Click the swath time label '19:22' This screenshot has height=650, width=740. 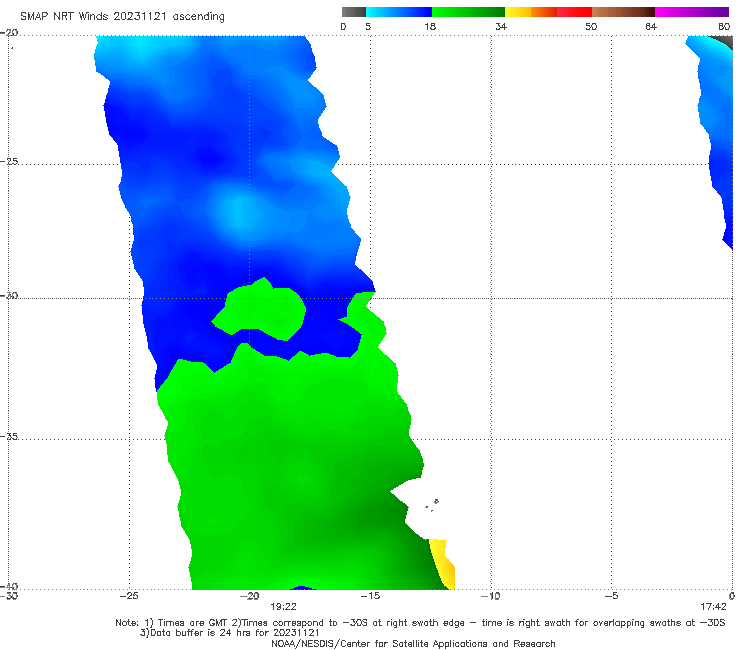tap(283, 607)
